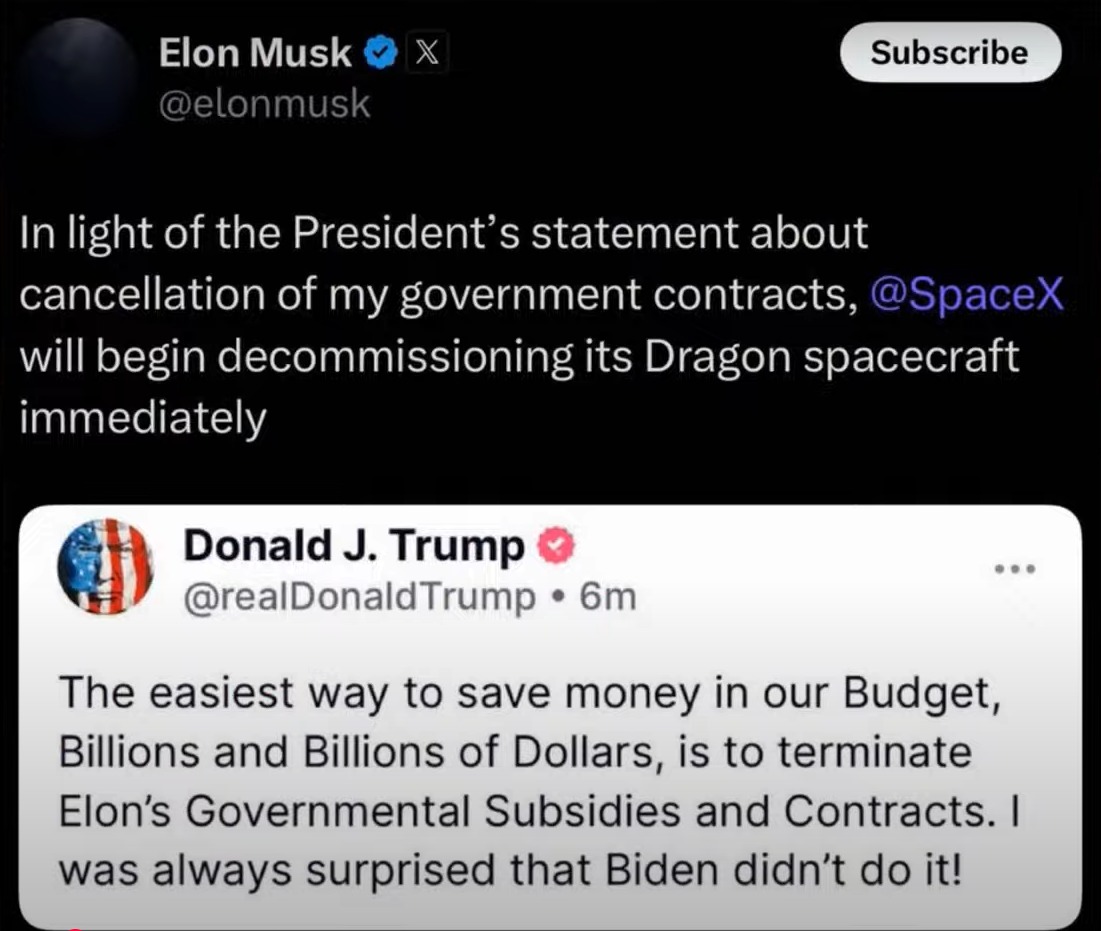Click the @realDonaldTrump handle
The height and width of the screenshot is (931, 1101).
click(x=360, y=597)
